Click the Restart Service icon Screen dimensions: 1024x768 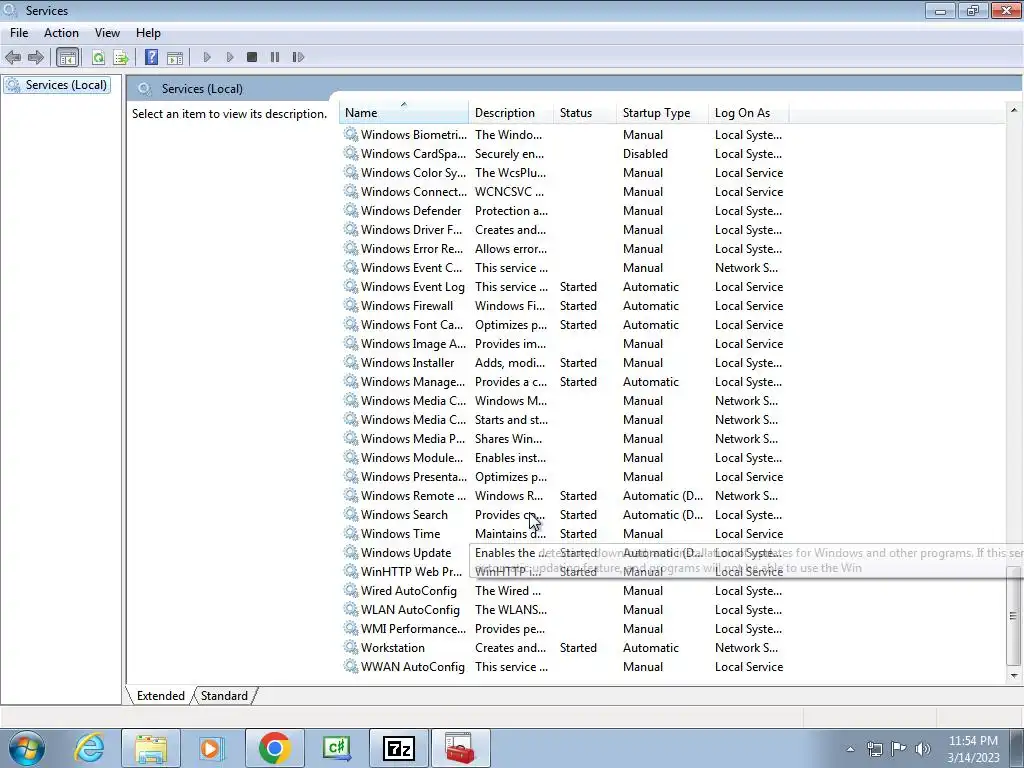(x=298, y=57)
